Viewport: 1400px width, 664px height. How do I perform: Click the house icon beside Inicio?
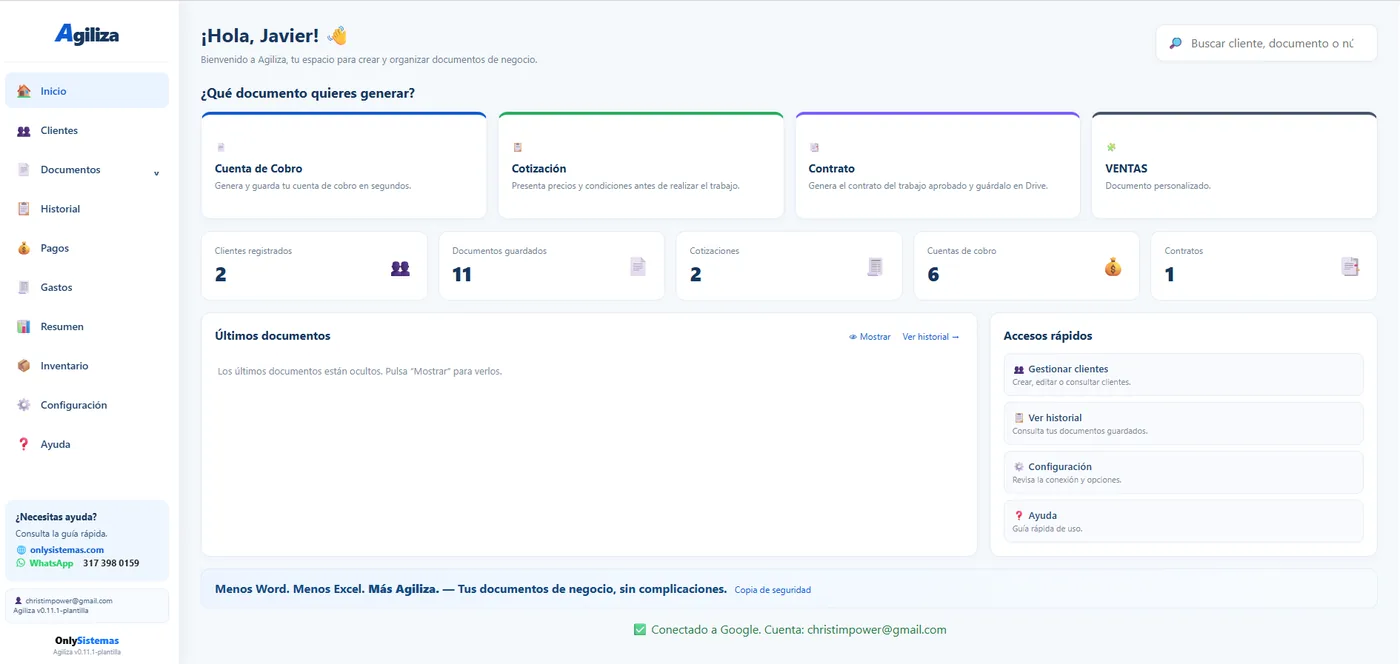(x=24, y=91)
